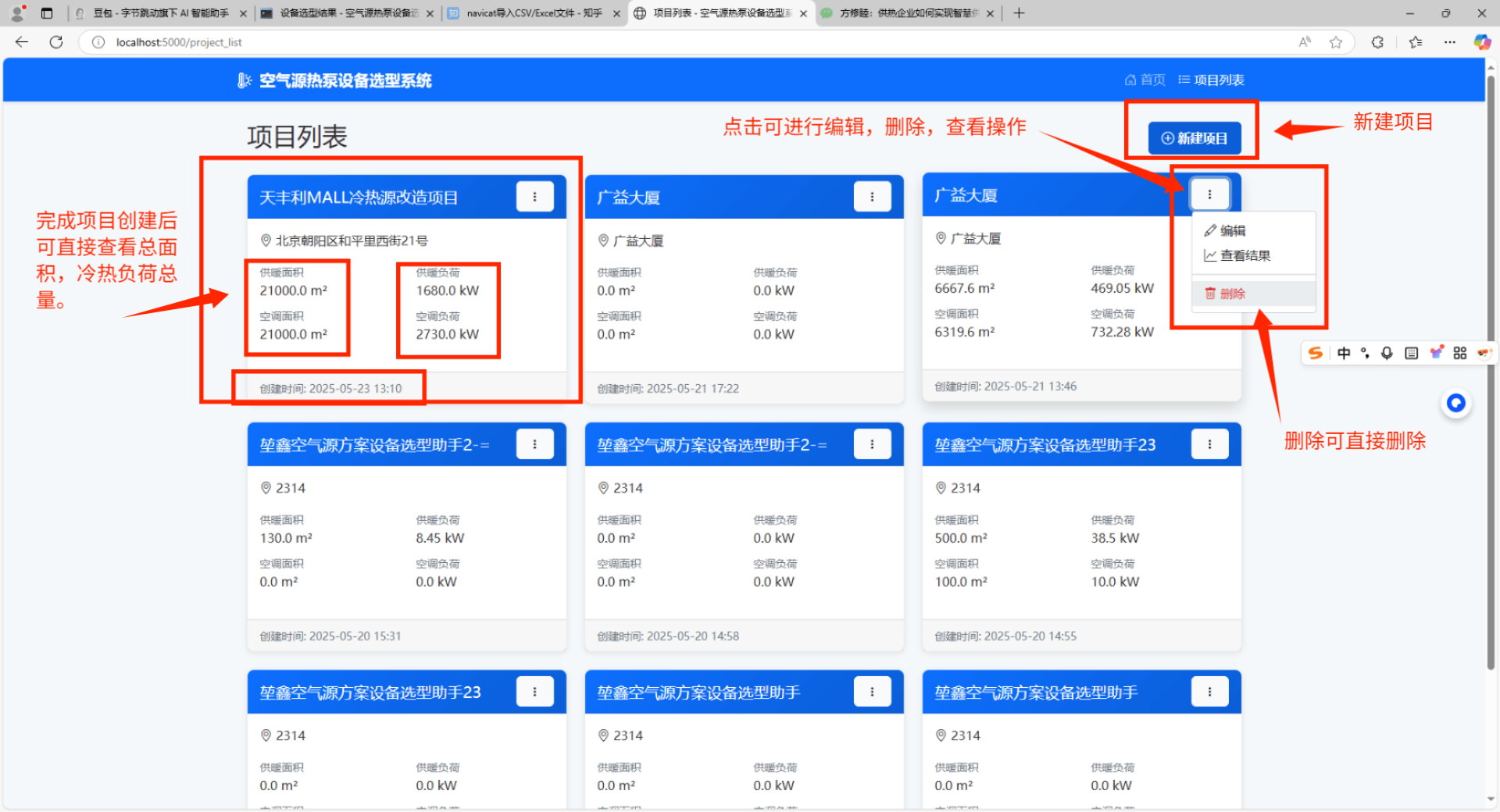Viewport: 1500px width, 812px height.
Task: Open three-dot menu of project created 2025-05-20 15:31
Action: (534, 444)
